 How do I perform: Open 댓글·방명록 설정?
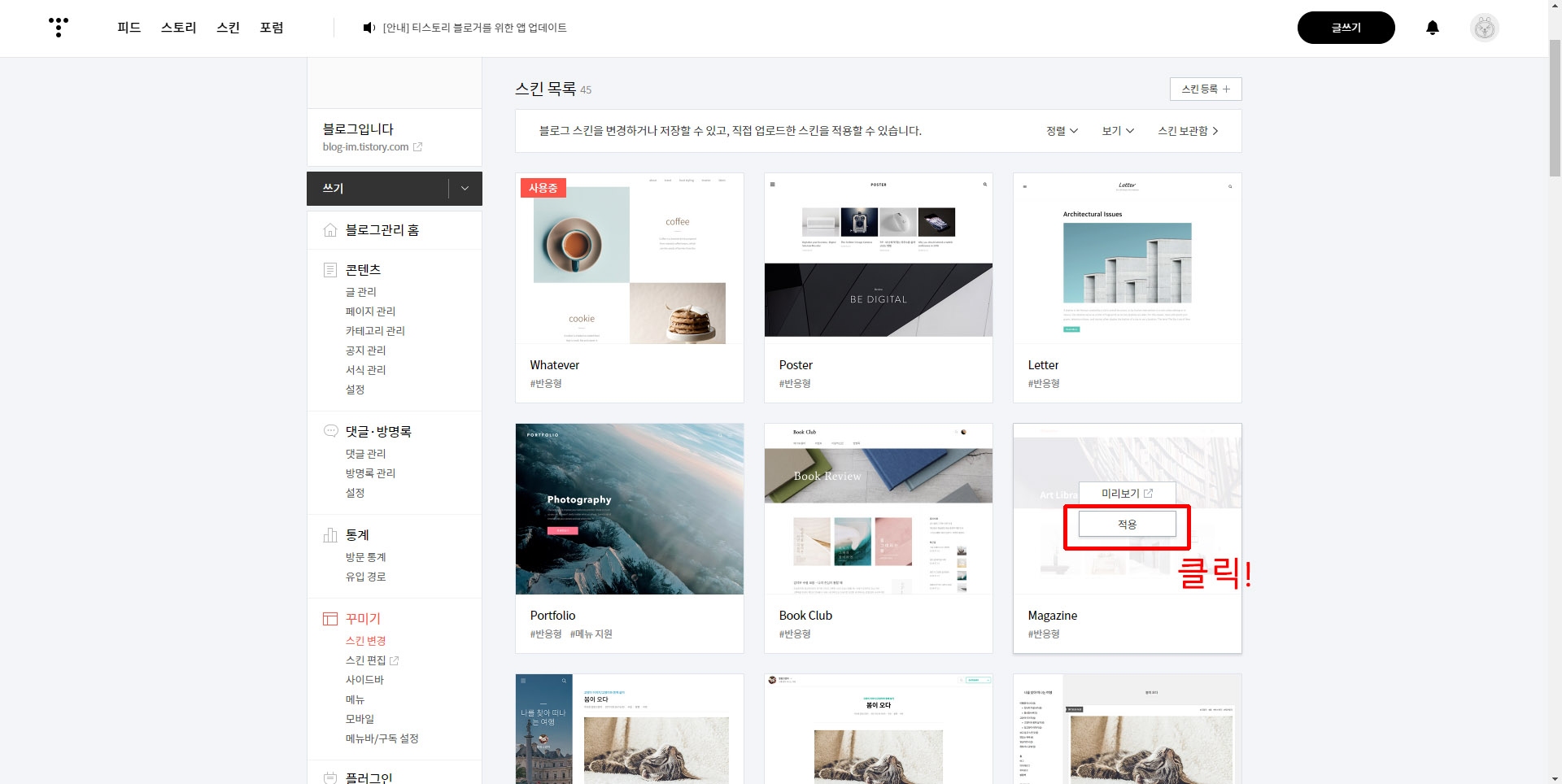pyautogui.click(x=356, y=493)
